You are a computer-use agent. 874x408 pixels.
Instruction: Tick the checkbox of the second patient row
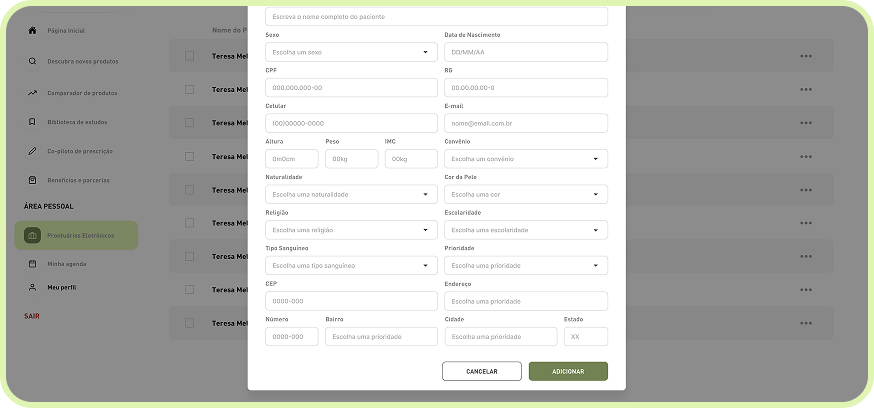[x=189, y=89]
